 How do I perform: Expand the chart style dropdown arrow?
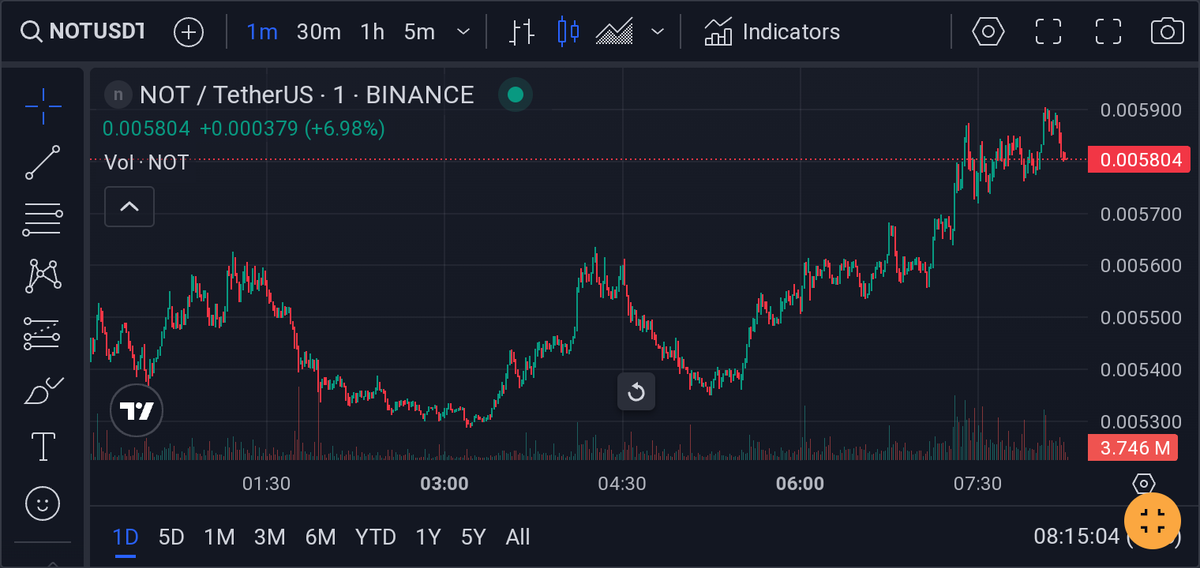[x=657, y=31]
